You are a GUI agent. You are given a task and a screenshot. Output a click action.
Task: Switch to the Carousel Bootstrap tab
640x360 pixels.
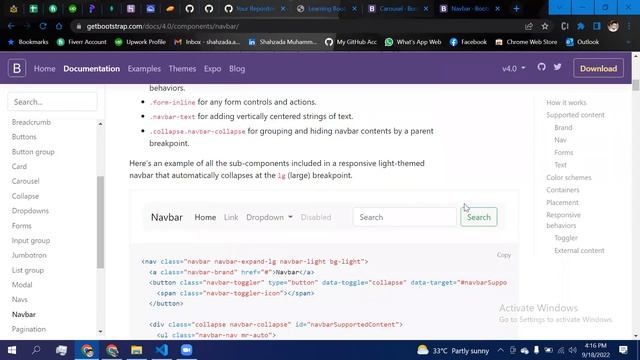pyautogui.click(x=397, y=9)
